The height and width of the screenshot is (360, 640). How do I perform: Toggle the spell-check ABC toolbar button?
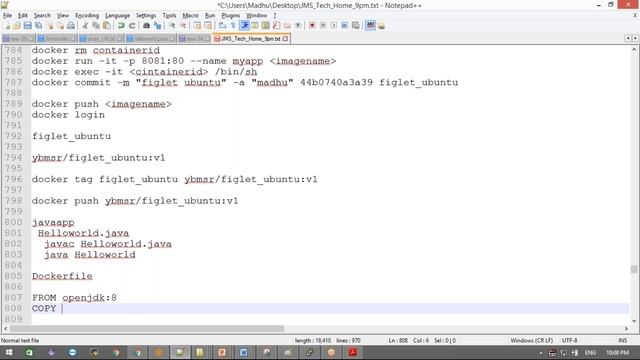[x=370, y=25]
